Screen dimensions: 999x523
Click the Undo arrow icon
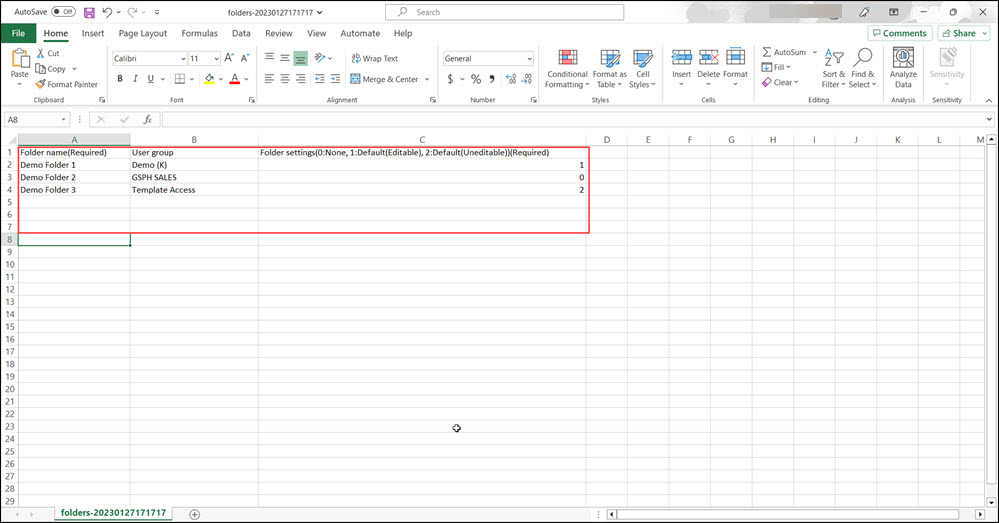click(107, 12)
